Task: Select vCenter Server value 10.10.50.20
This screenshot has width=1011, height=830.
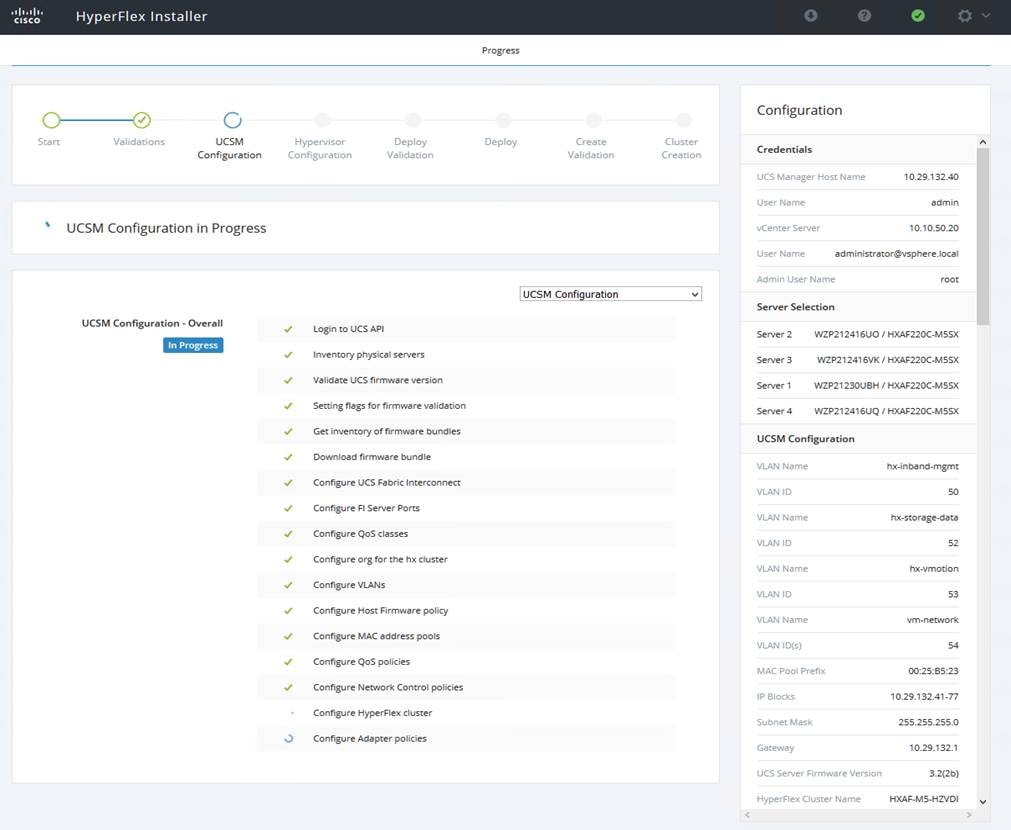Action: [x=933, y=228]
